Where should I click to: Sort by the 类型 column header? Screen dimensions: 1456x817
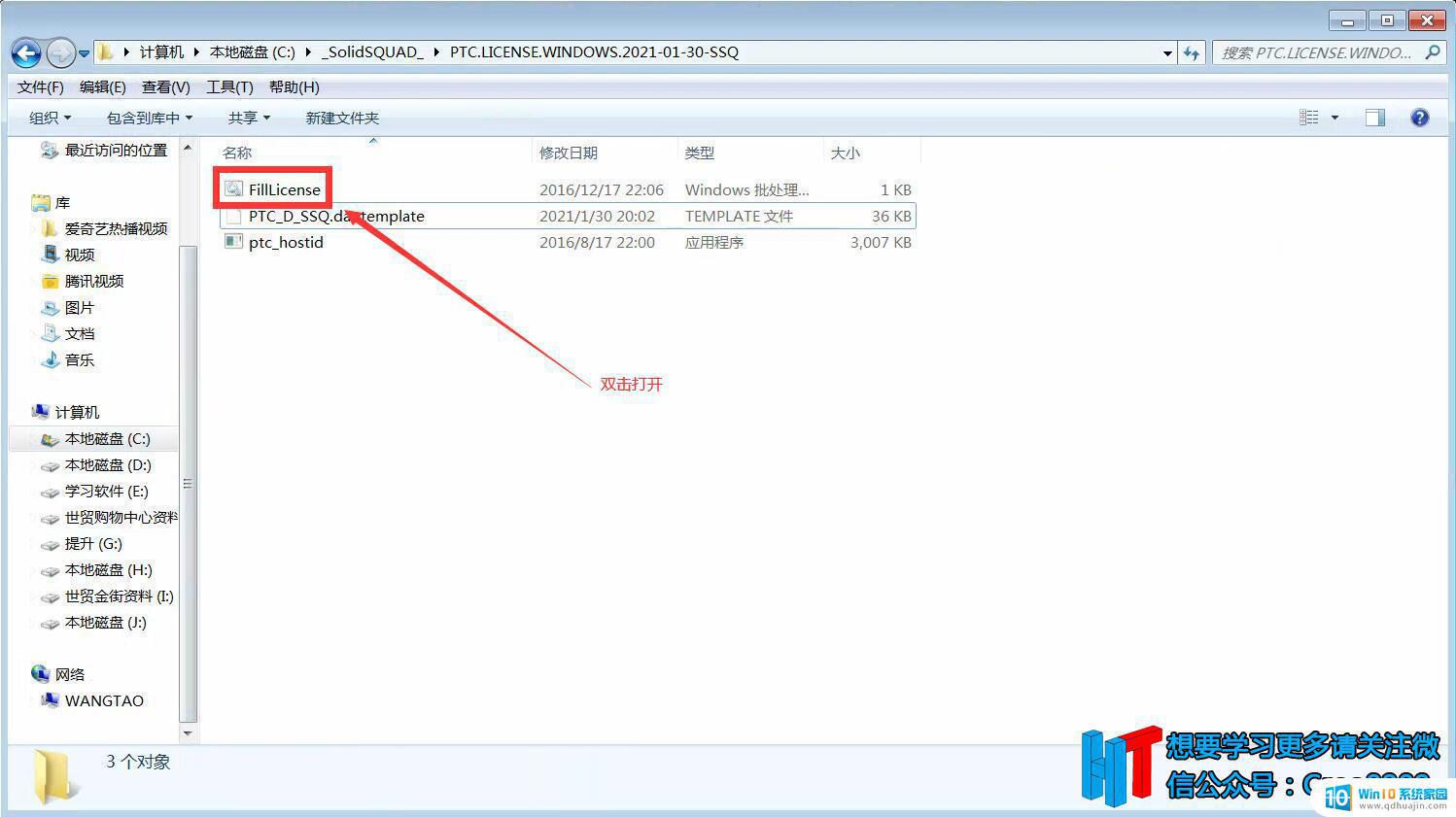[x=700, y=153]
